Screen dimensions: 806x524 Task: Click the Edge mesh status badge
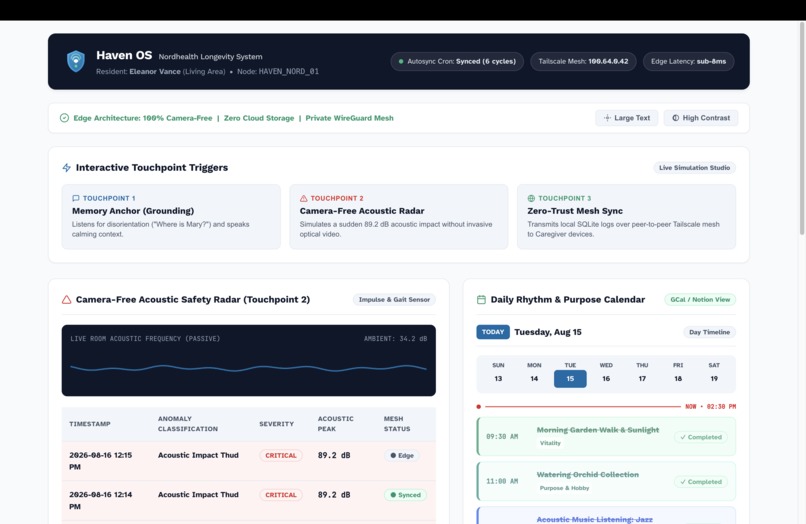tap(402, 455)
